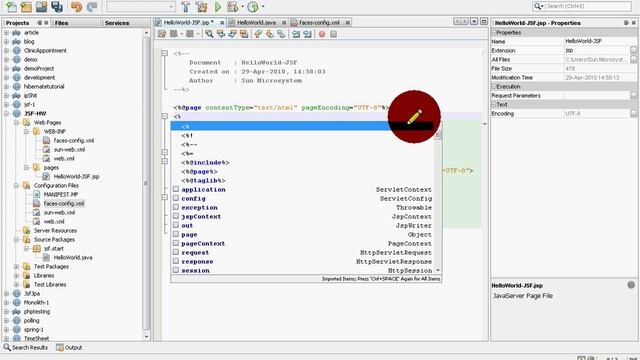This screenshot has height=360, width=640.
Task: Click the New Project toolbar icon
Action: click(x=26, y=7)
